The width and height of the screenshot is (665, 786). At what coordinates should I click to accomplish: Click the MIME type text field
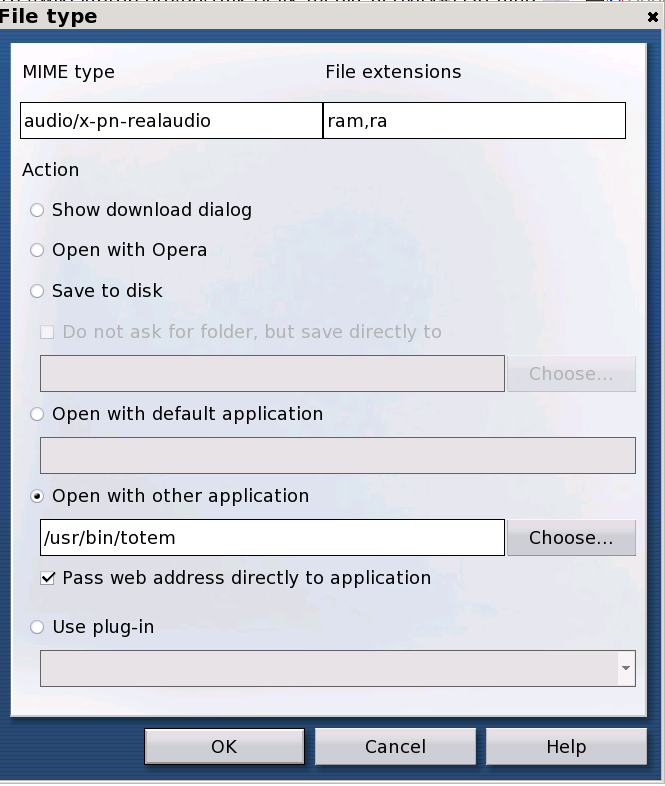coord(170,122)
